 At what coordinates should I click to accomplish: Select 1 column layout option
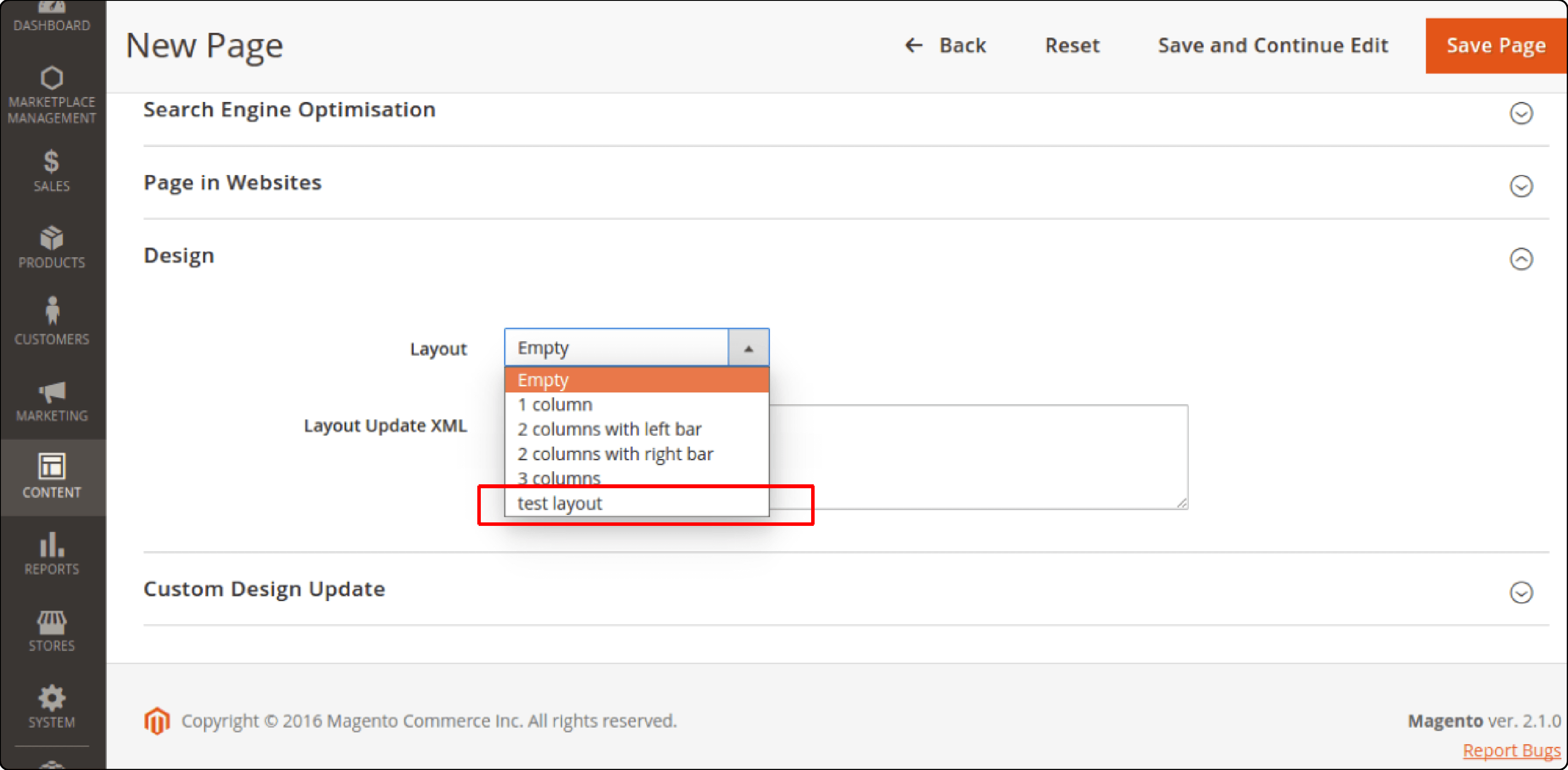tap(637, 405)
